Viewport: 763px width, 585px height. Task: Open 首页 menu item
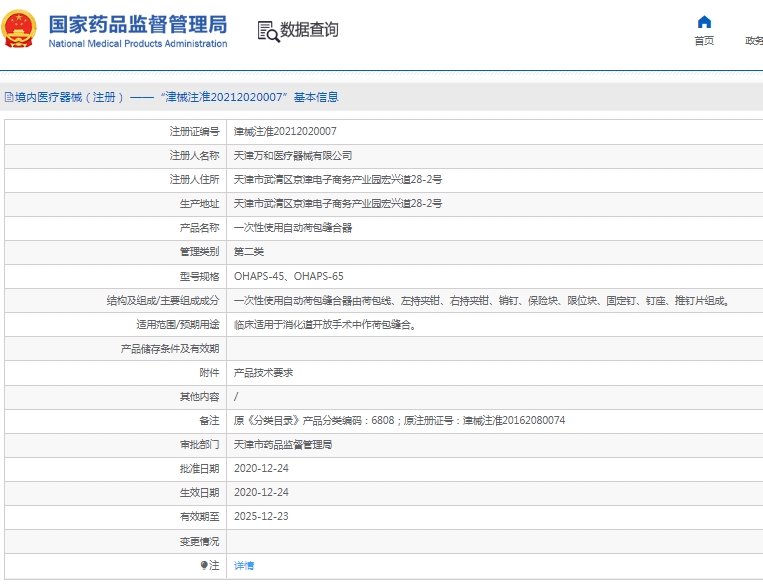pyautogui.click(x=704, y=41)
